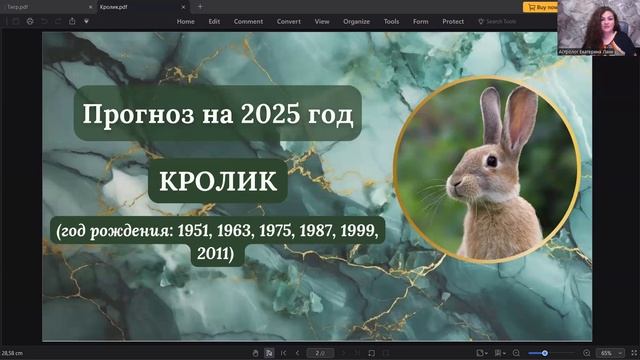The height and width of the screenshot is (360, 640).
Task: Click the Redo arrow icon
Action: pos(58,21)
